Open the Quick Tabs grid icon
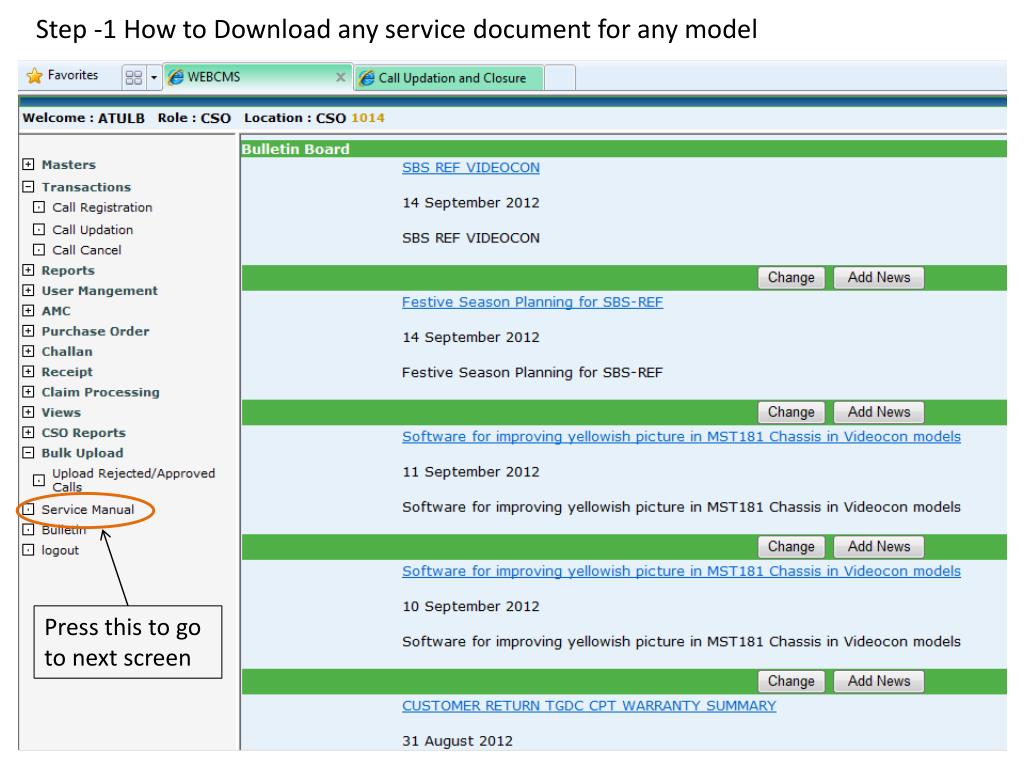Viewport: 1024px width, 768px height. [x=134, y=78]
